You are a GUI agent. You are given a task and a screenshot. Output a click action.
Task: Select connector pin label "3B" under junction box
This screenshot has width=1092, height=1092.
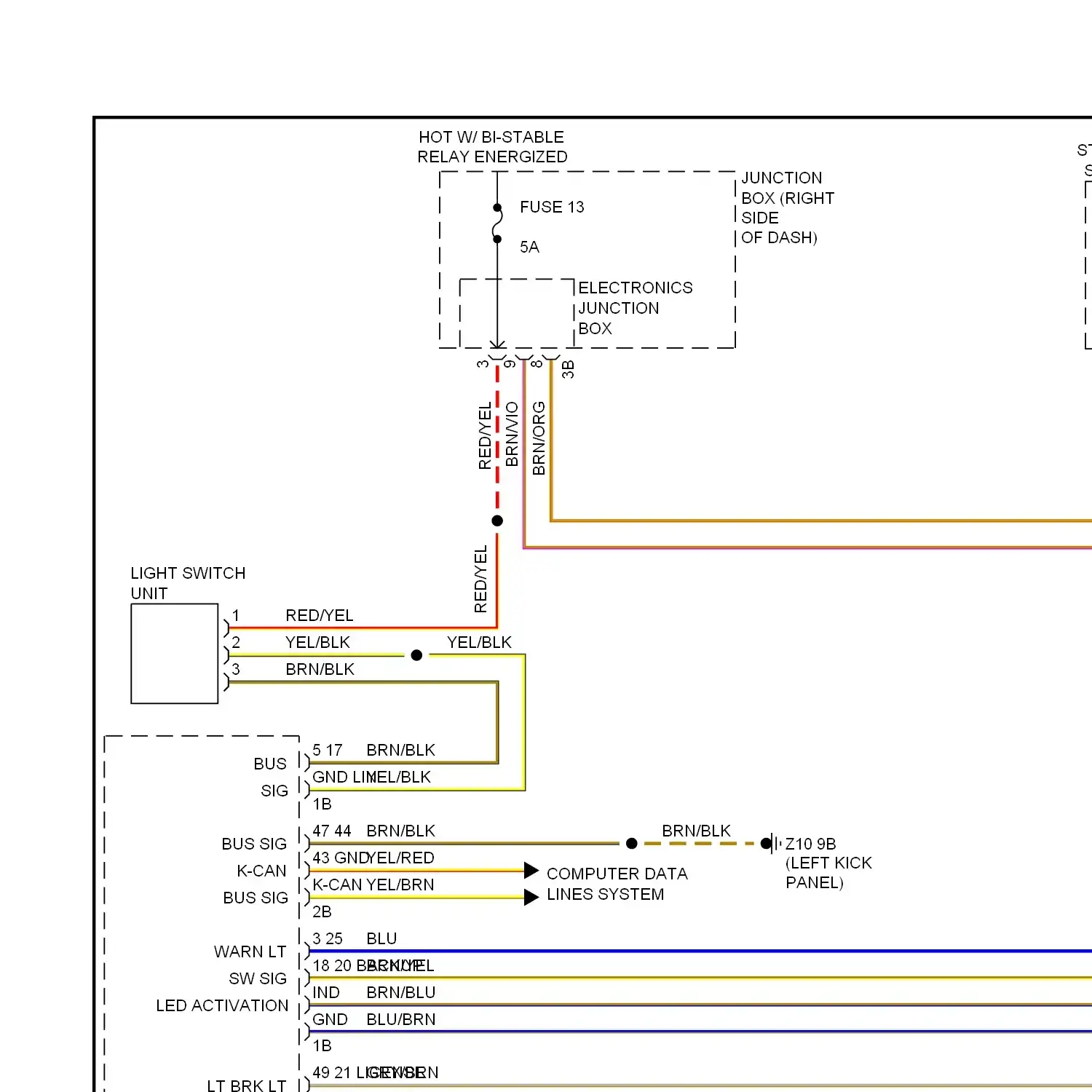coord(568,369)
